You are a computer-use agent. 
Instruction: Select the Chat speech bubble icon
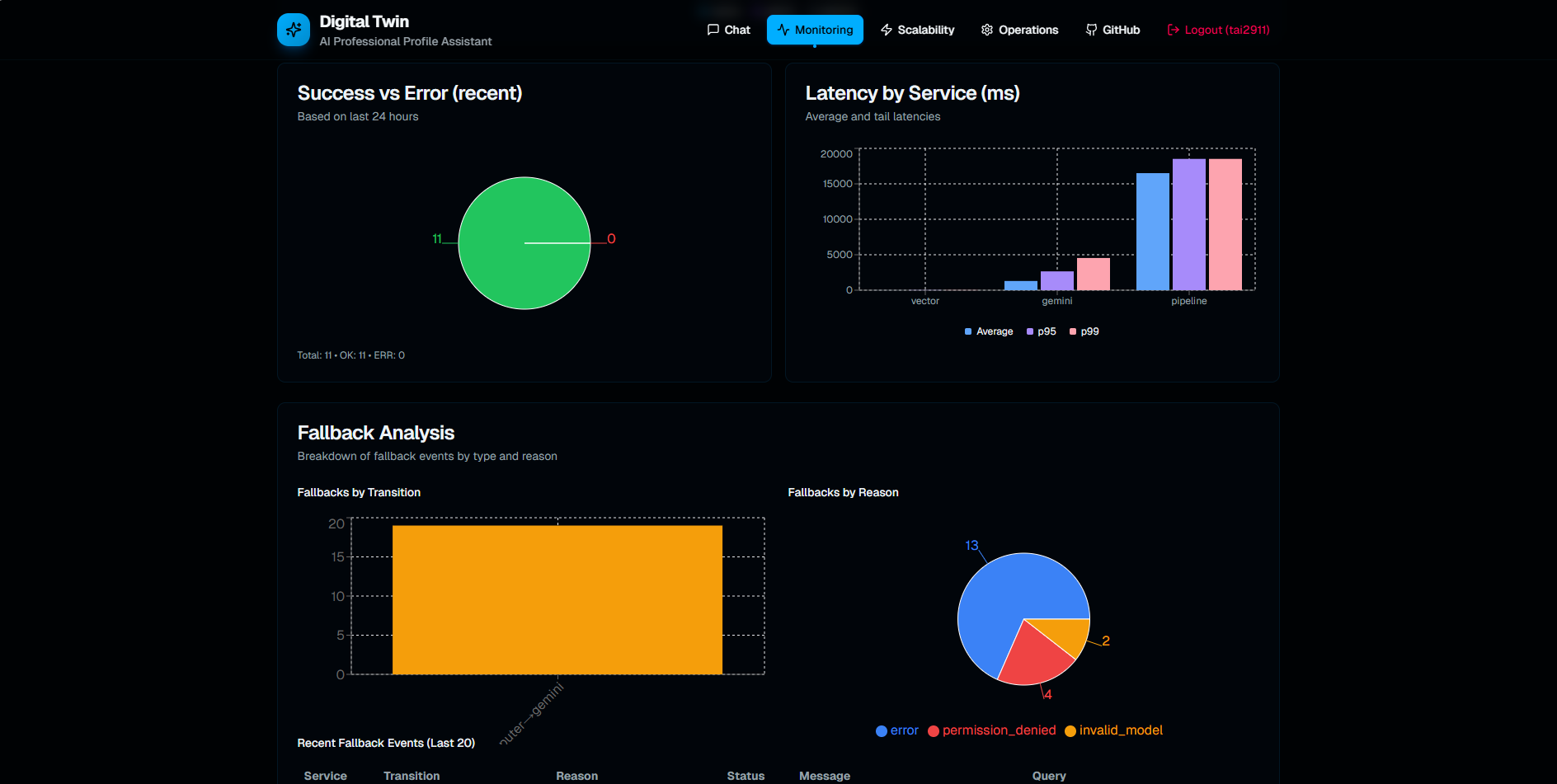(713, 29)
